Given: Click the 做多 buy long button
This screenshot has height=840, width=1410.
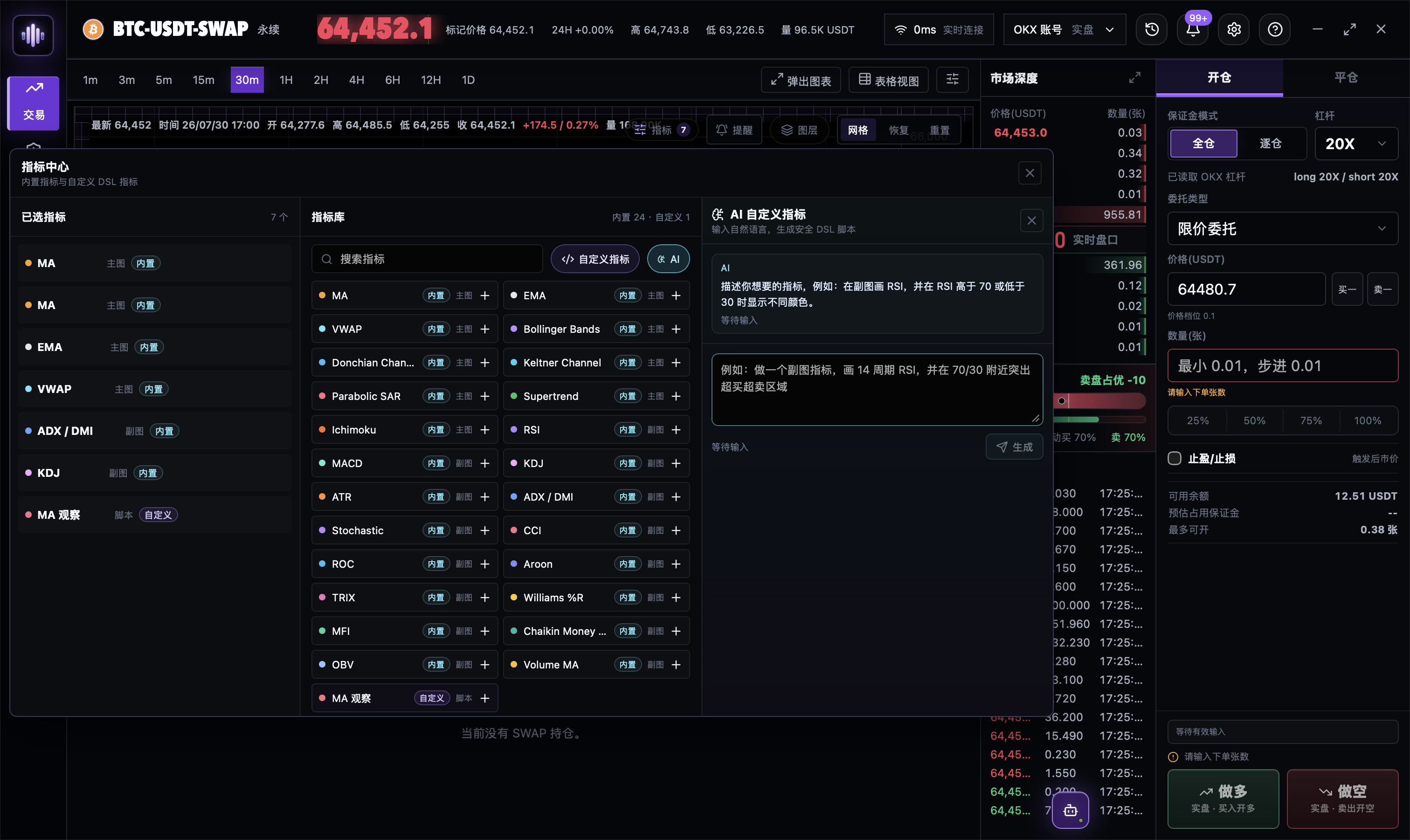Looking at the screenshot, I should tap(1223, 798).
